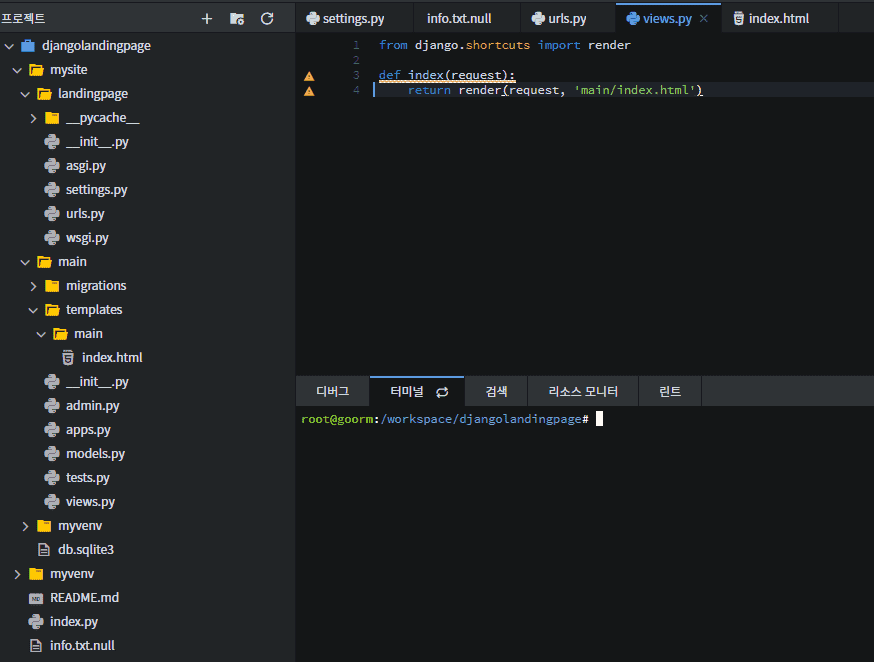This screenshot has width=874, height=662.
Task: Collapse the main app folder chevron under mysite
Action: click(x=25, y=262)
